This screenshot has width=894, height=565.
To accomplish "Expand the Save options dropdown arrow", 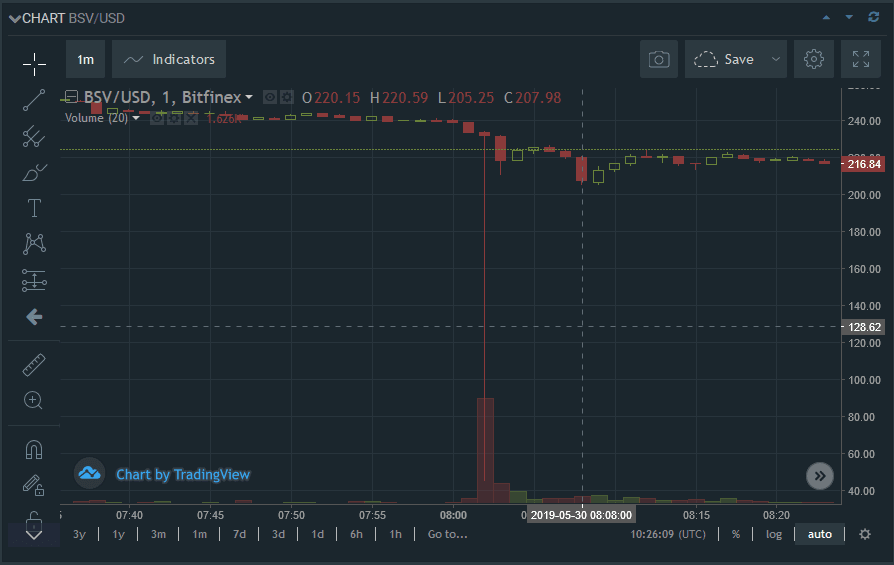I will pos(776,60).
